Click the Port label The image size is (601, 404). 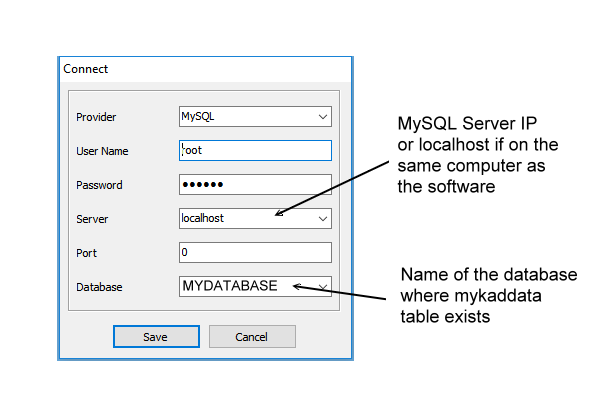point(87,254)
